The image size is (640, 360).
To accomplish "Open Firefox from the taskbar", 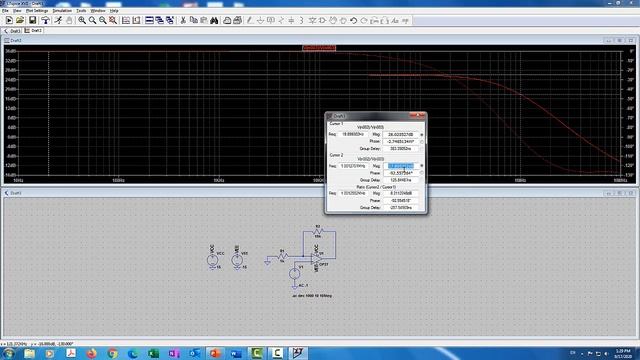I will click(x=91, y=353).
